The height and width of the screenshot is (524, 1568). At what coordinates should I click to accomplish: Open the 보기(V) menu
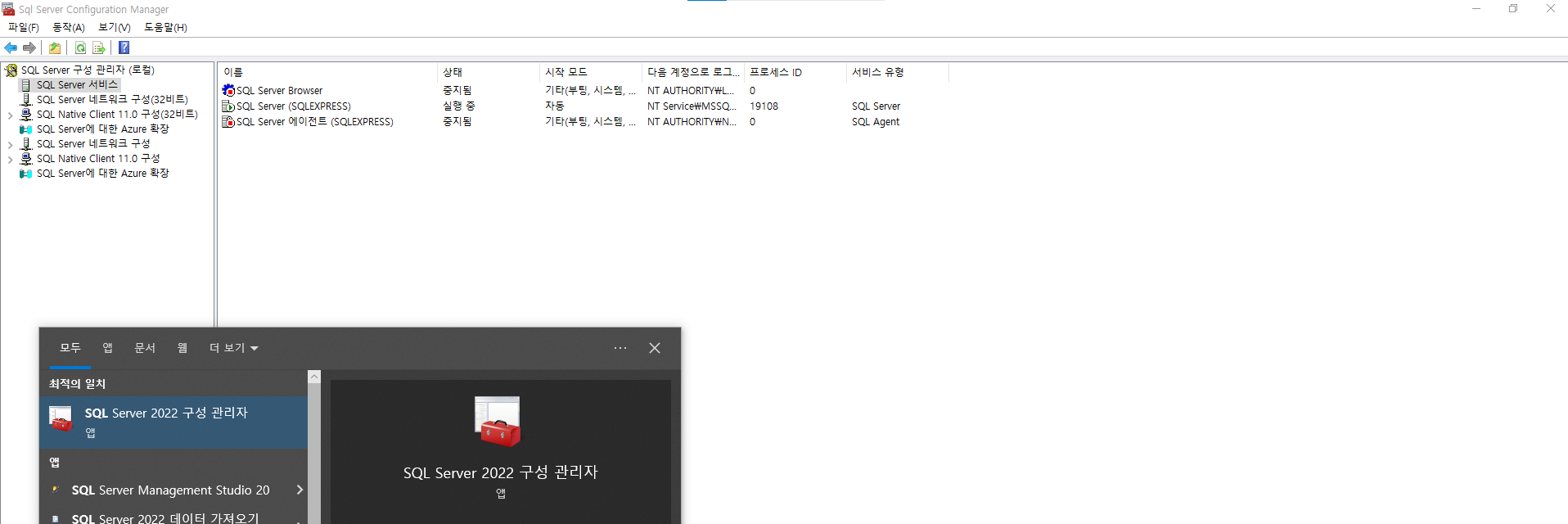pos(115,27)
